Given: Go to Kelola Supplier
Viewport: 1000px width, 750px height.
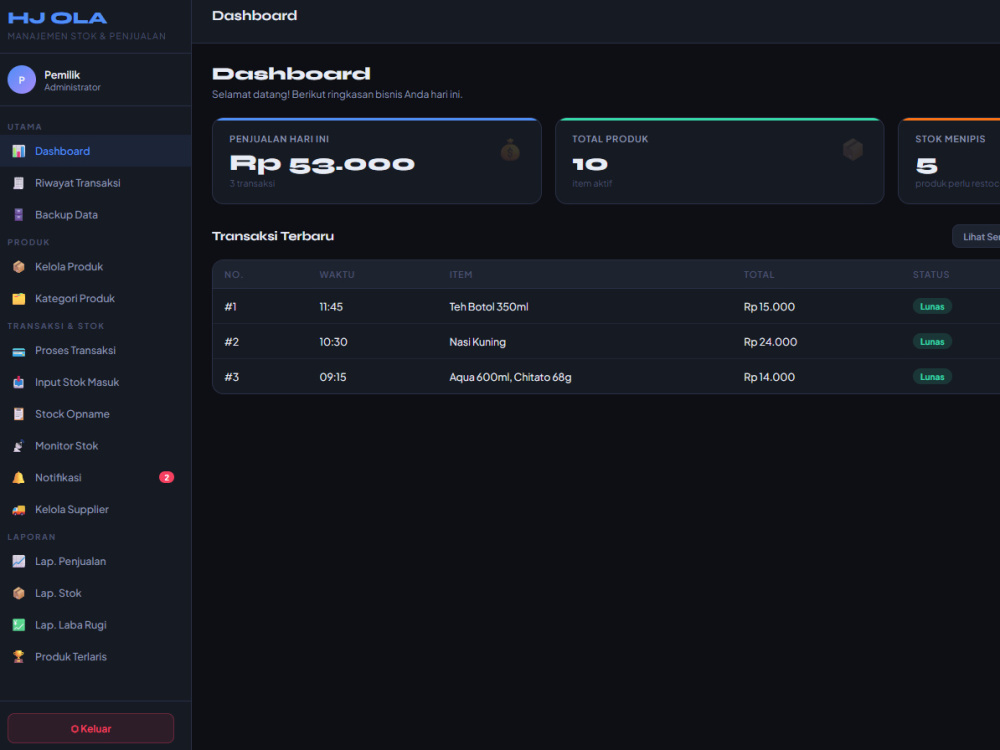Looking at the screenshot, I should click(96, 510).
